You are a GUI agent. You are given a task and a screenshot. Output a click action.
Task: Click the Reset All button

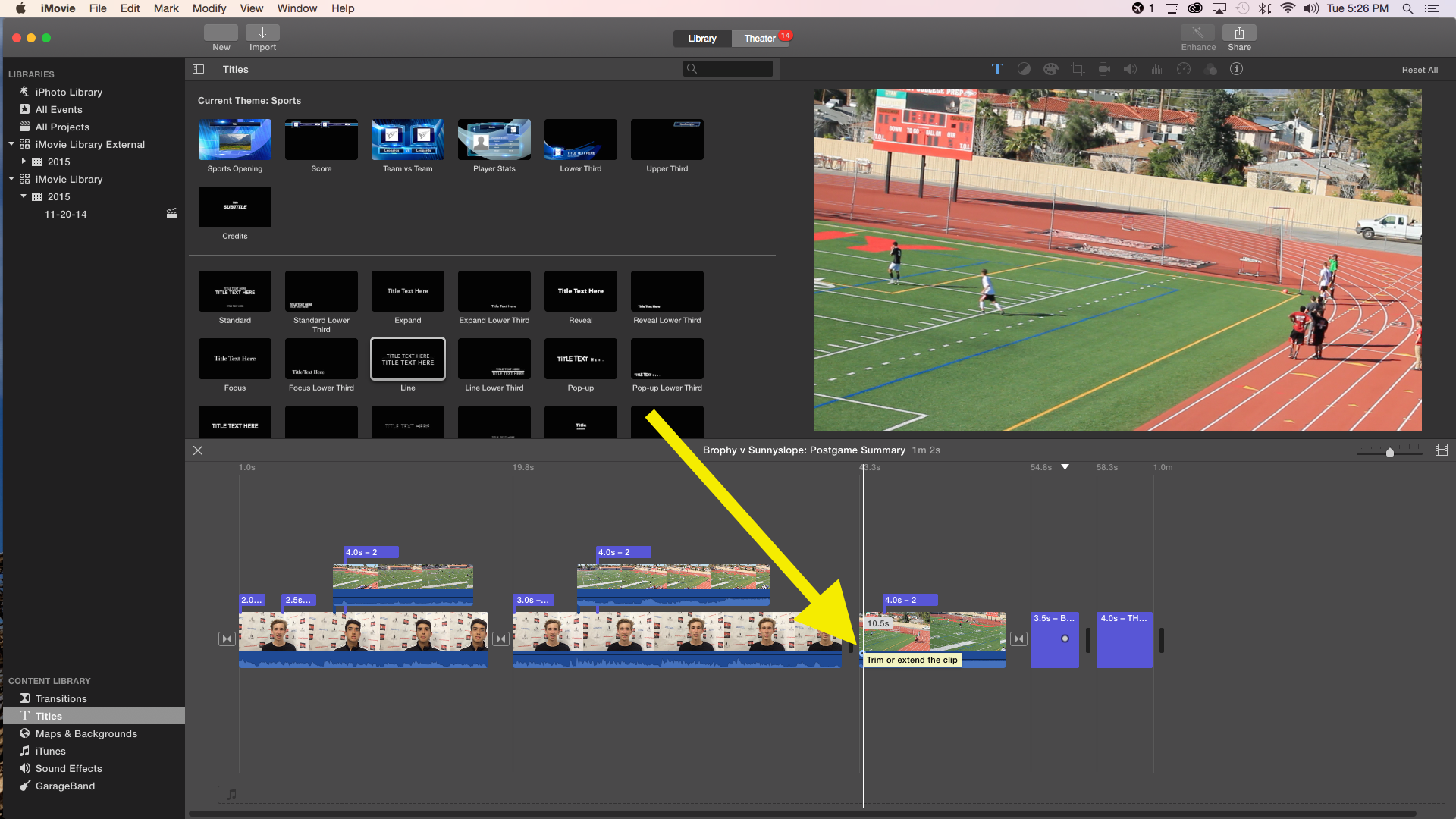(x=1421, y=69)
